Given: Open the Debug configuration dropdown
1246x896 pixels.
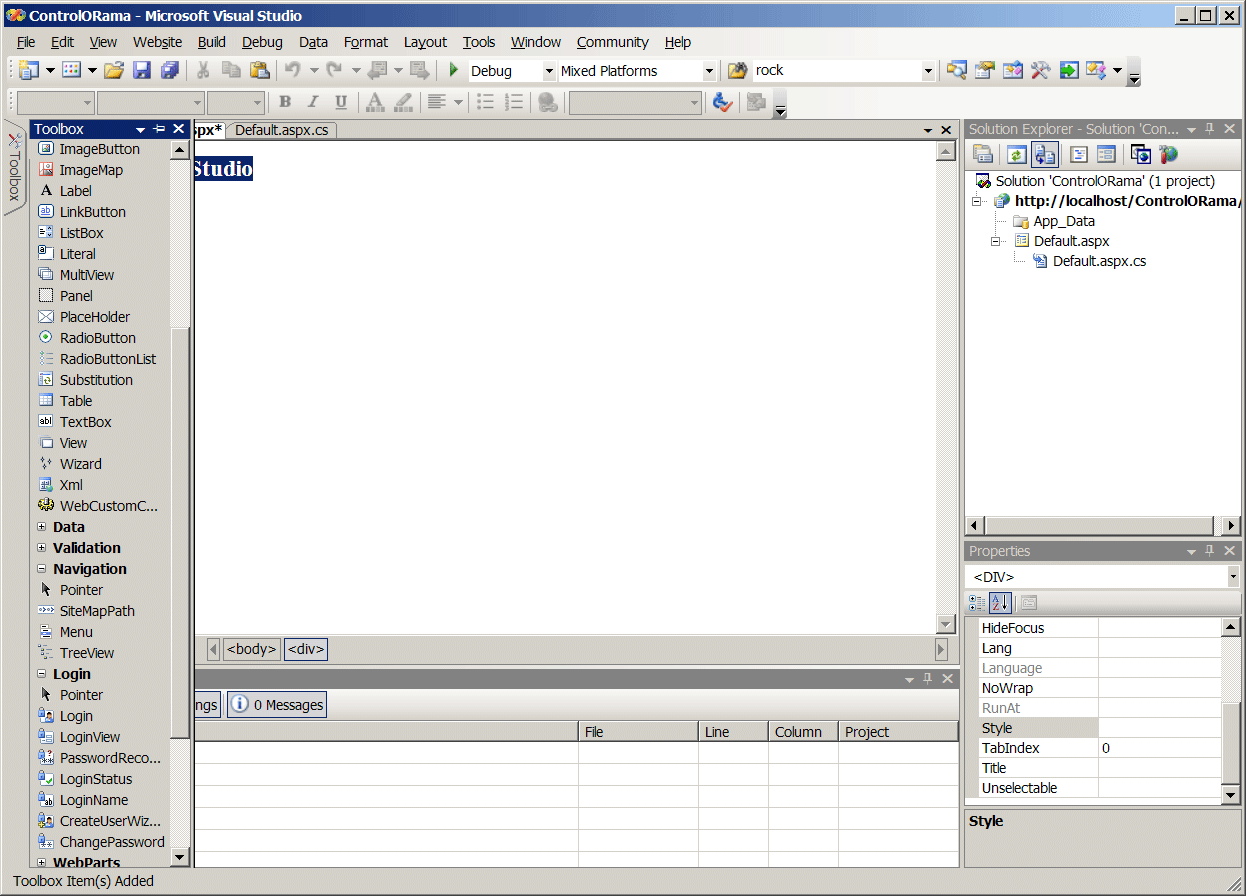Looking at the screenshot, I should click(x=548, y=71).
